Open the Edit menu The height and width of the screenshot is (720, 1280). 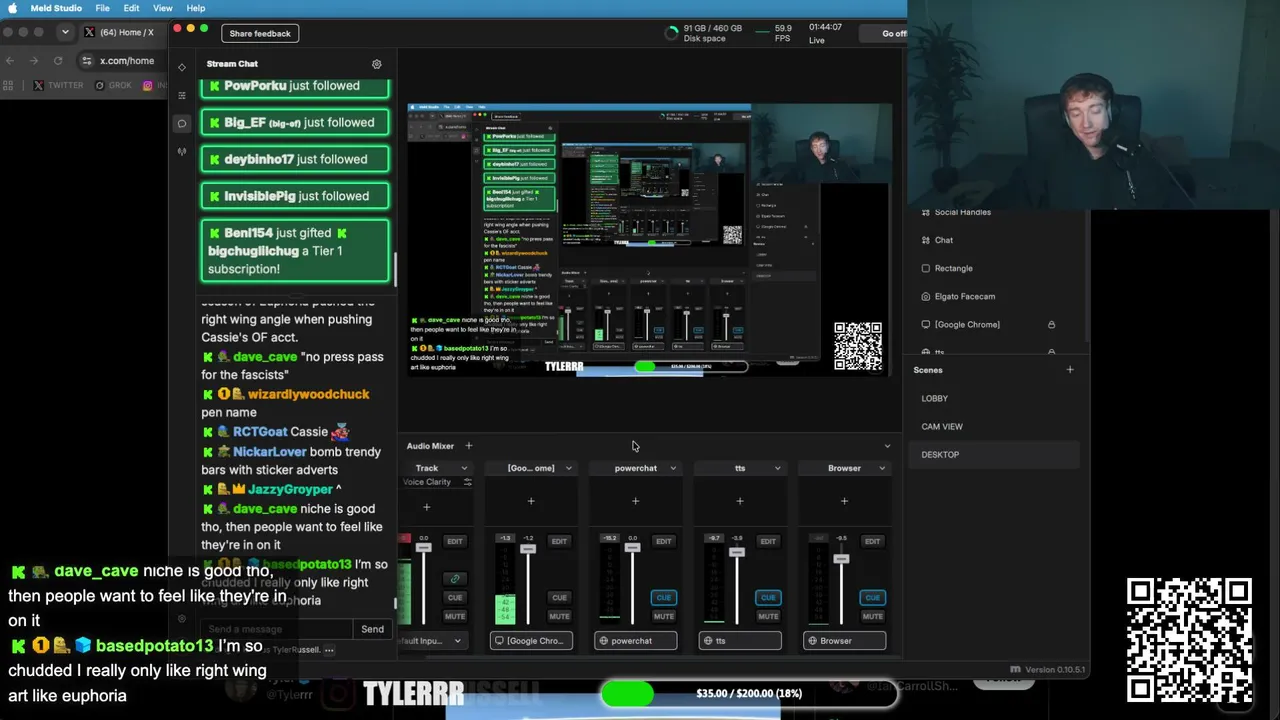131,8
